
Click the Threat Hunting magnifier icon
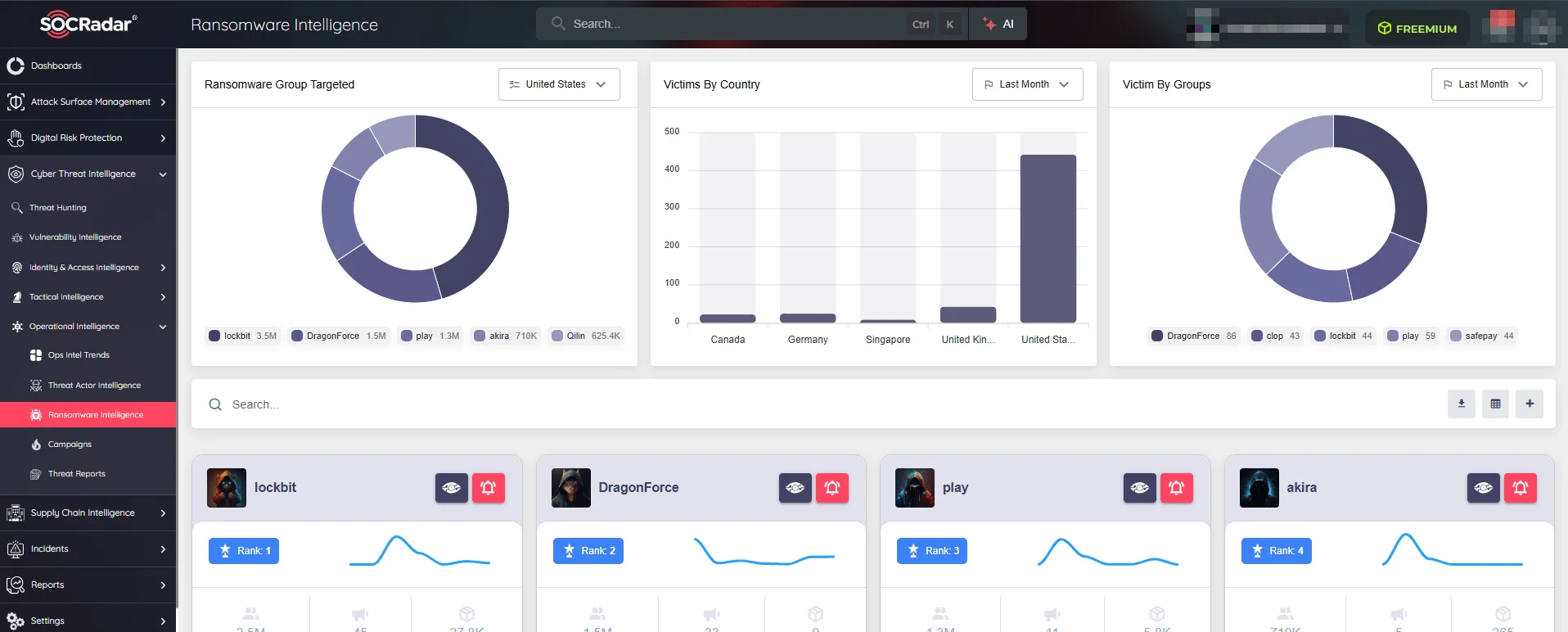coord(17,208)
